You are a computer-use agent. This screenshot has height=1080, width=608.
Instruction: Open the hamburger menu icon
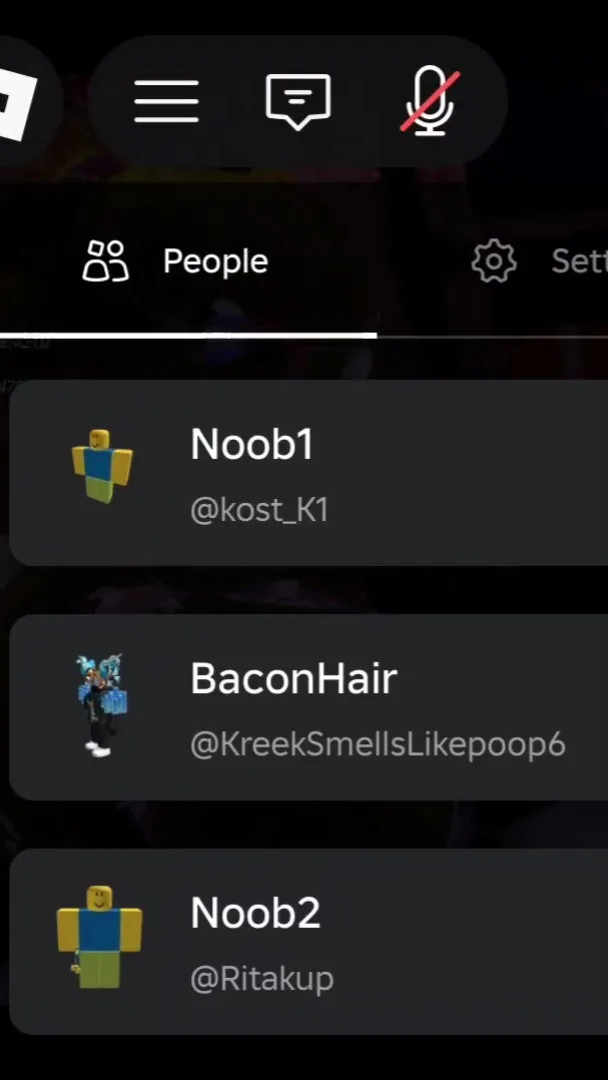[x=167, y=101]
